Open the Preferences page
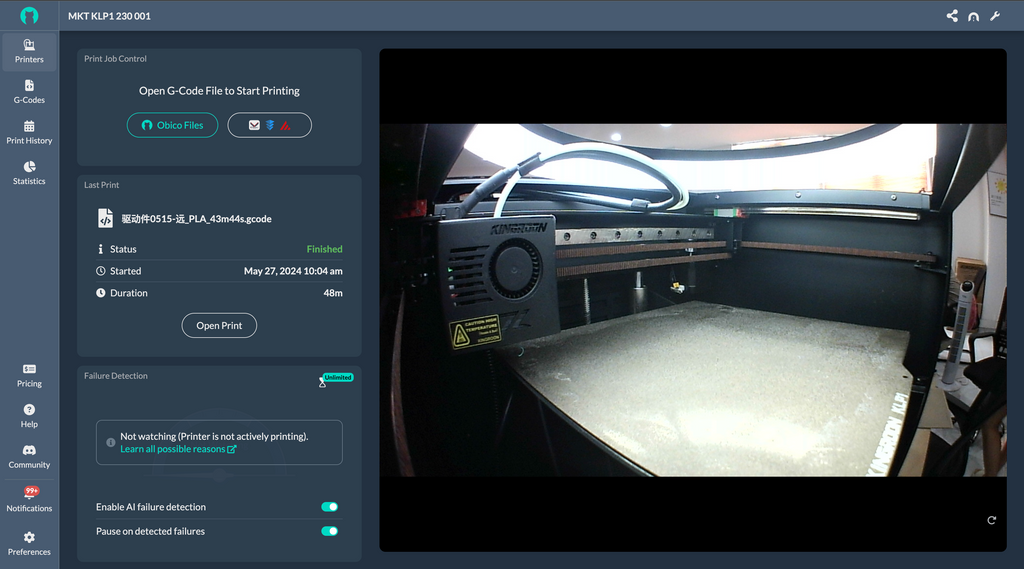The image size is (1024, 569). tap(29, 543)
